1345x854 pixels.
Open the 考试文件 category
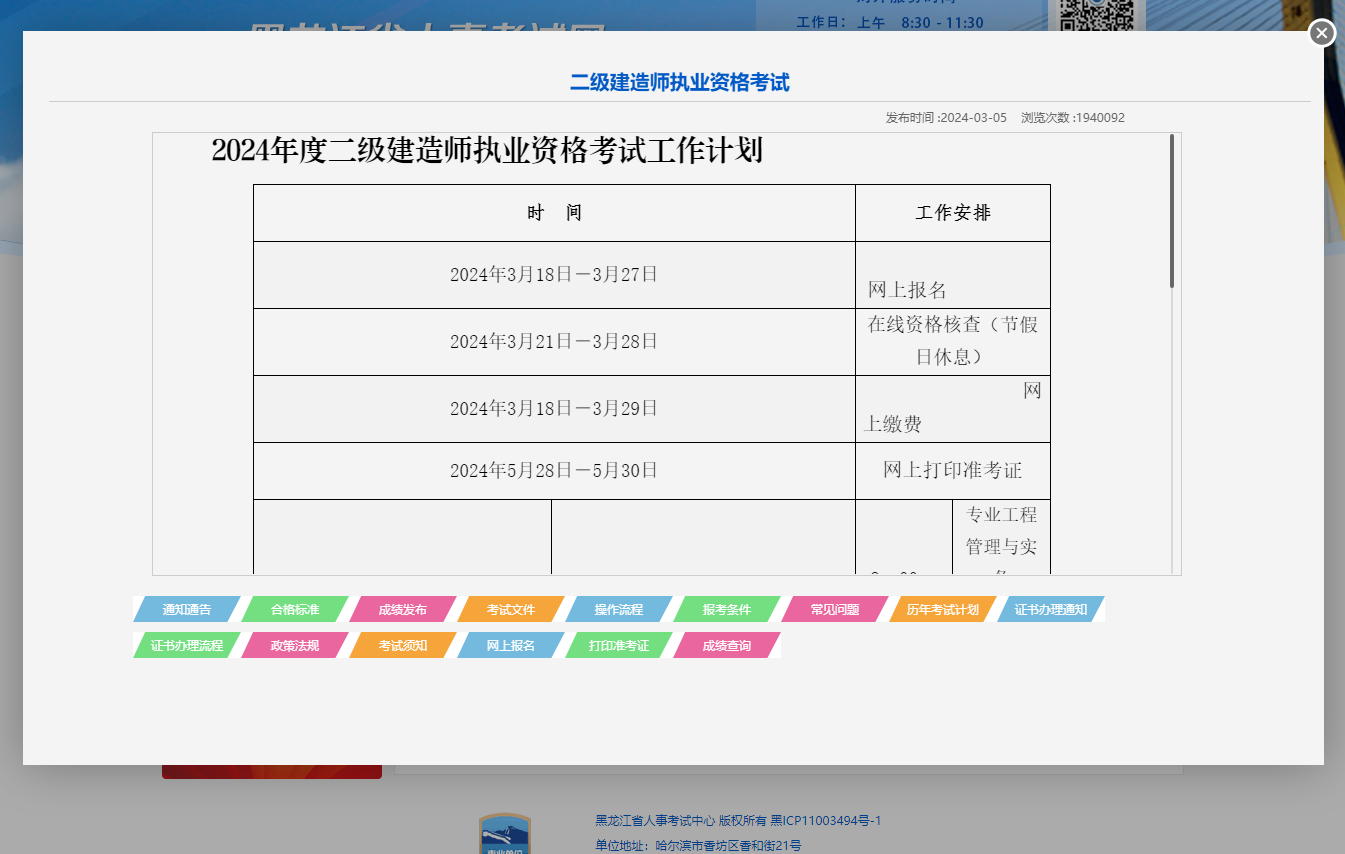(512, 609)
